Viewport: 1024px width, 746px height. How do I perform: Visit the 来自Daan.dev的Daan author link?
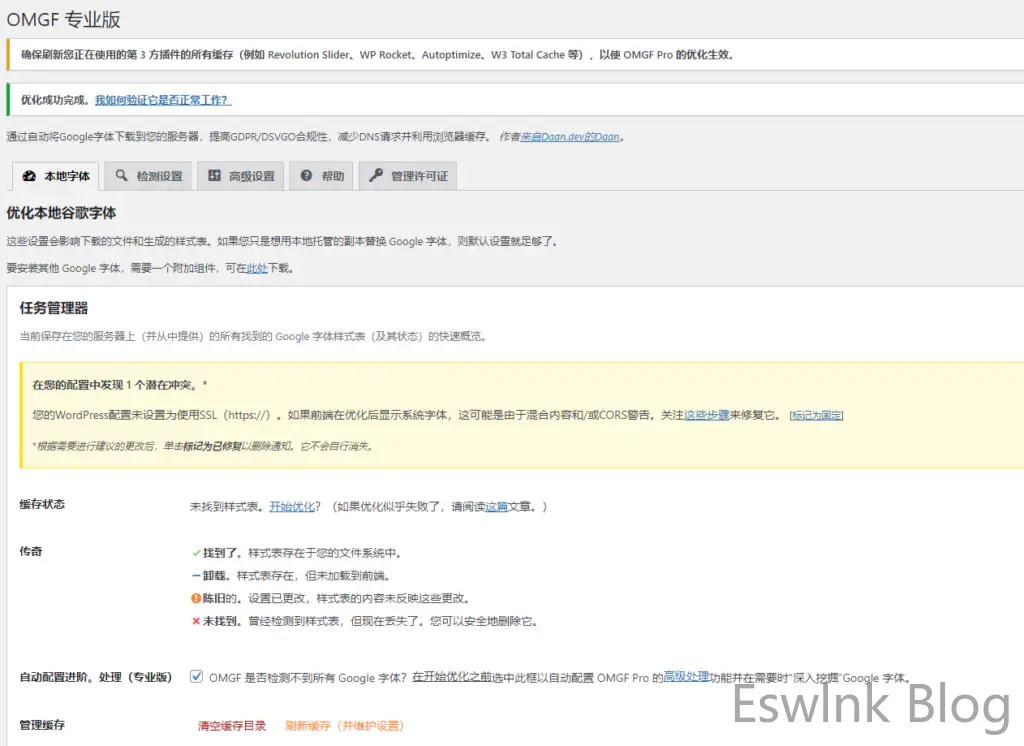pos(574,137)
